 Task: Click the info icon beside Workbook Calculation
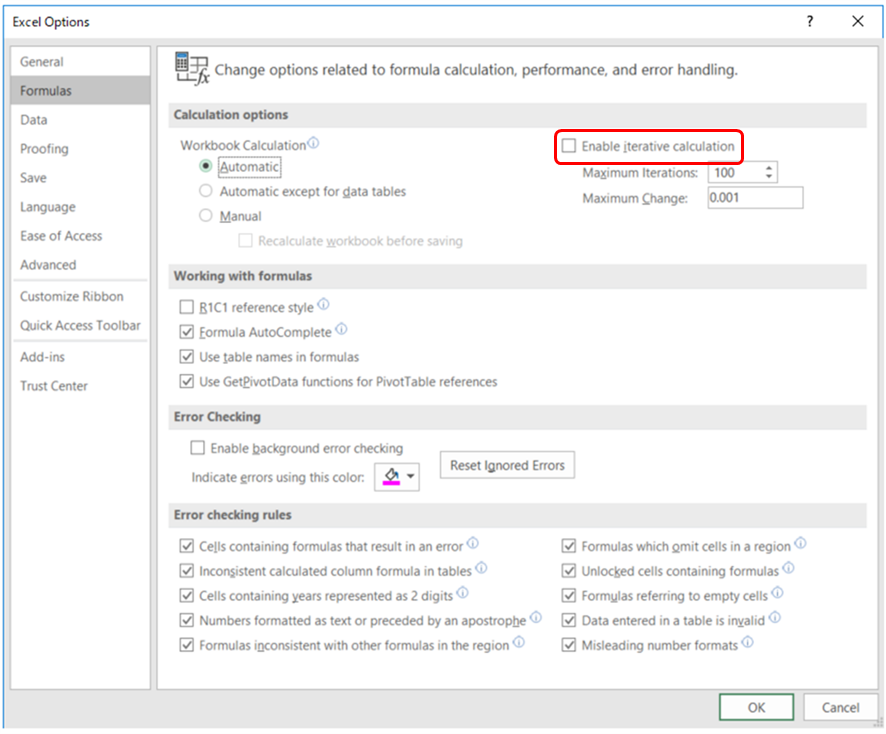click(313, 143)
